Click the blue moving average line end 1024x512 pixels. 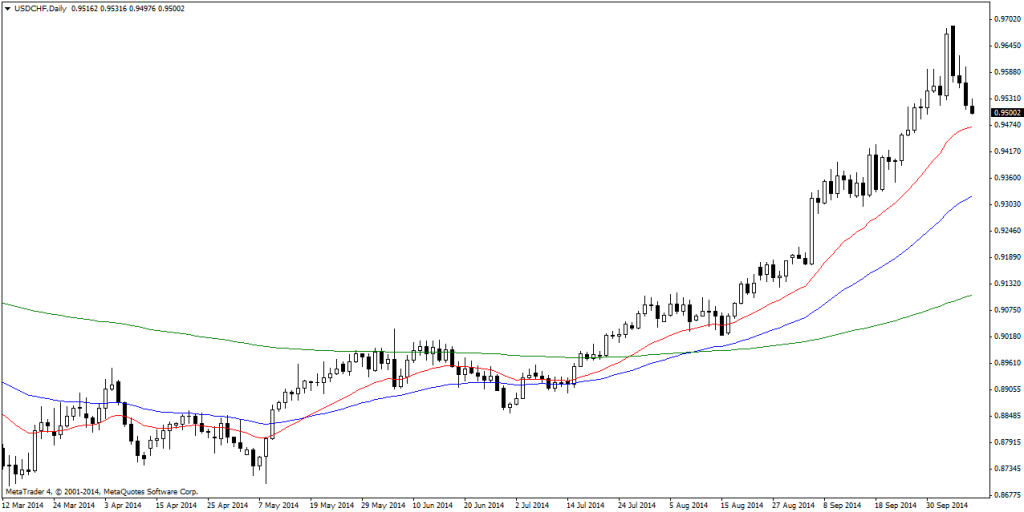pyautogui.click(x=969, y=198)
